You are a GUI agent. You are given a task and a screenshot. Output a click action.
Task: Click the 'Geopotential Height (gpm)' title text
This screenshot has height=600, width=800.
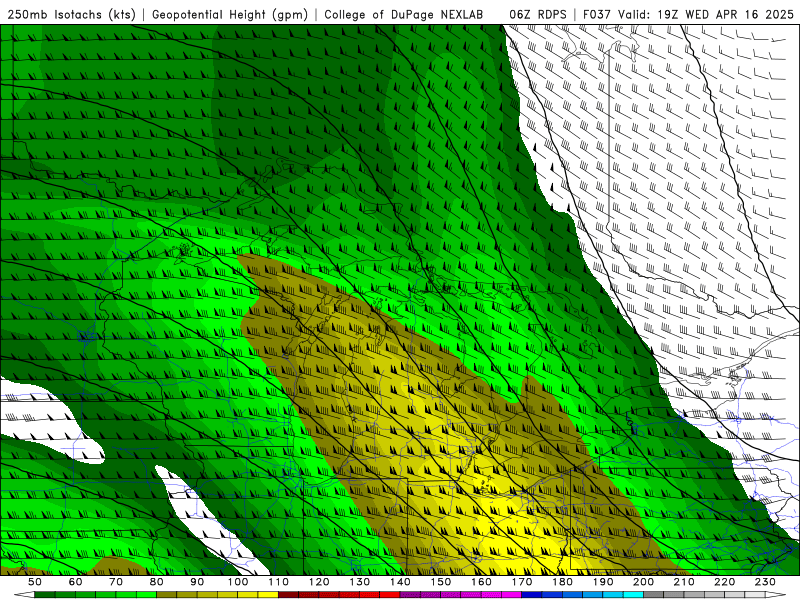click(x=230, y=15)
